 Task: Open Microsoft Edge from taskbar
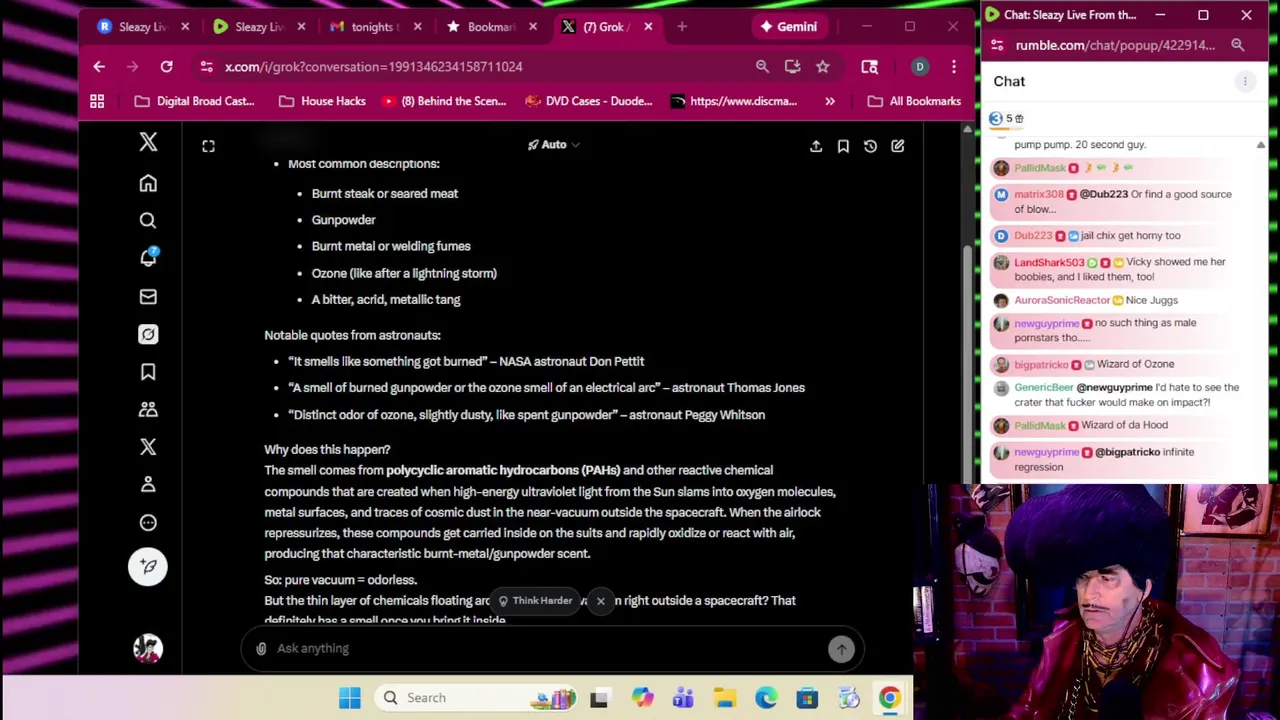tap(766, 698)
